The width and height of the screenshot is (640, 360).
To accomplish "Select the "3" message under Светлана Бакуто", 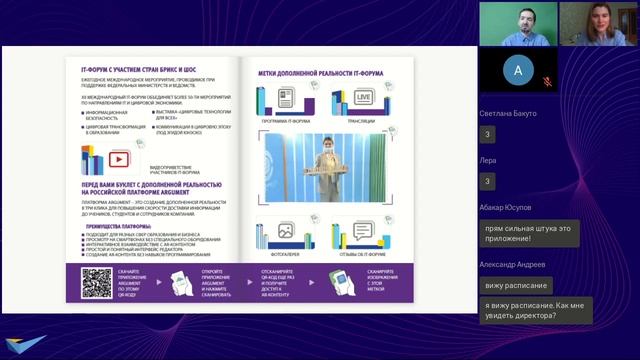I will coord(487,134).
